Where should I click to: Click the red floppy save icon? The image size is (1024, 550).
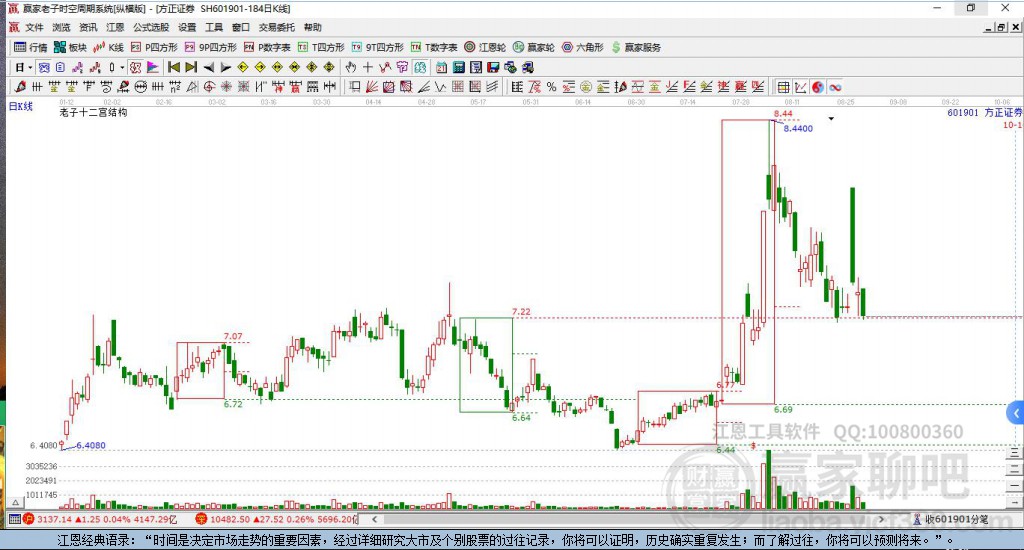tap(493, 67)
